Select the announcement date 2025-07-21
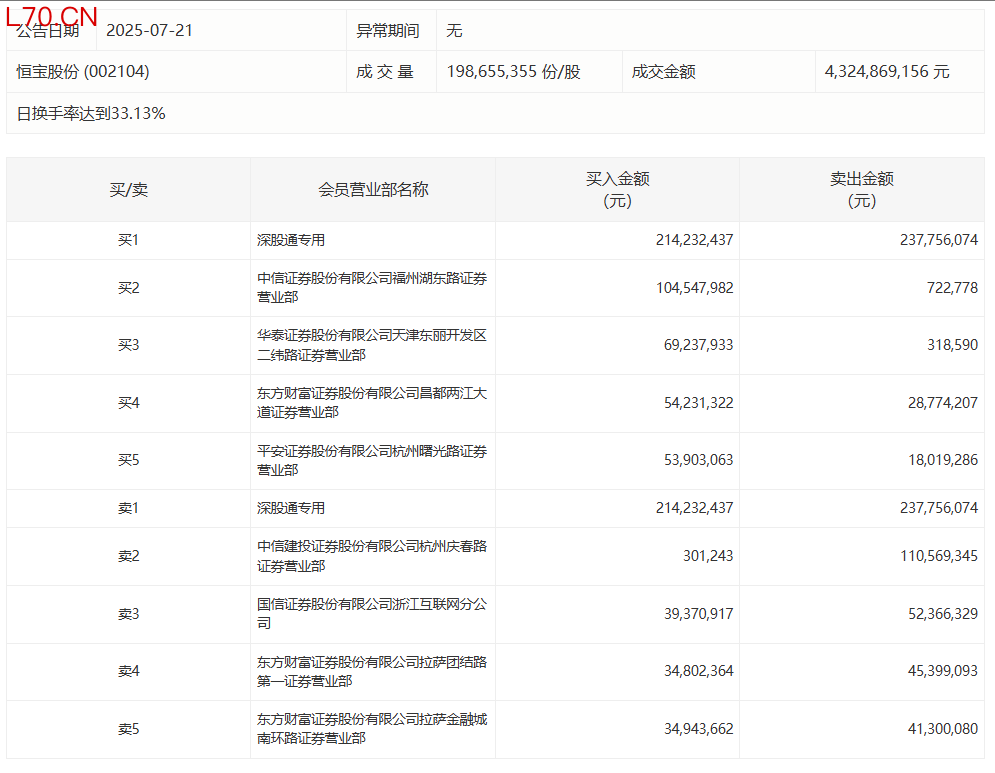The height and width of the screenshot is (773, 995). coord(149,31)
